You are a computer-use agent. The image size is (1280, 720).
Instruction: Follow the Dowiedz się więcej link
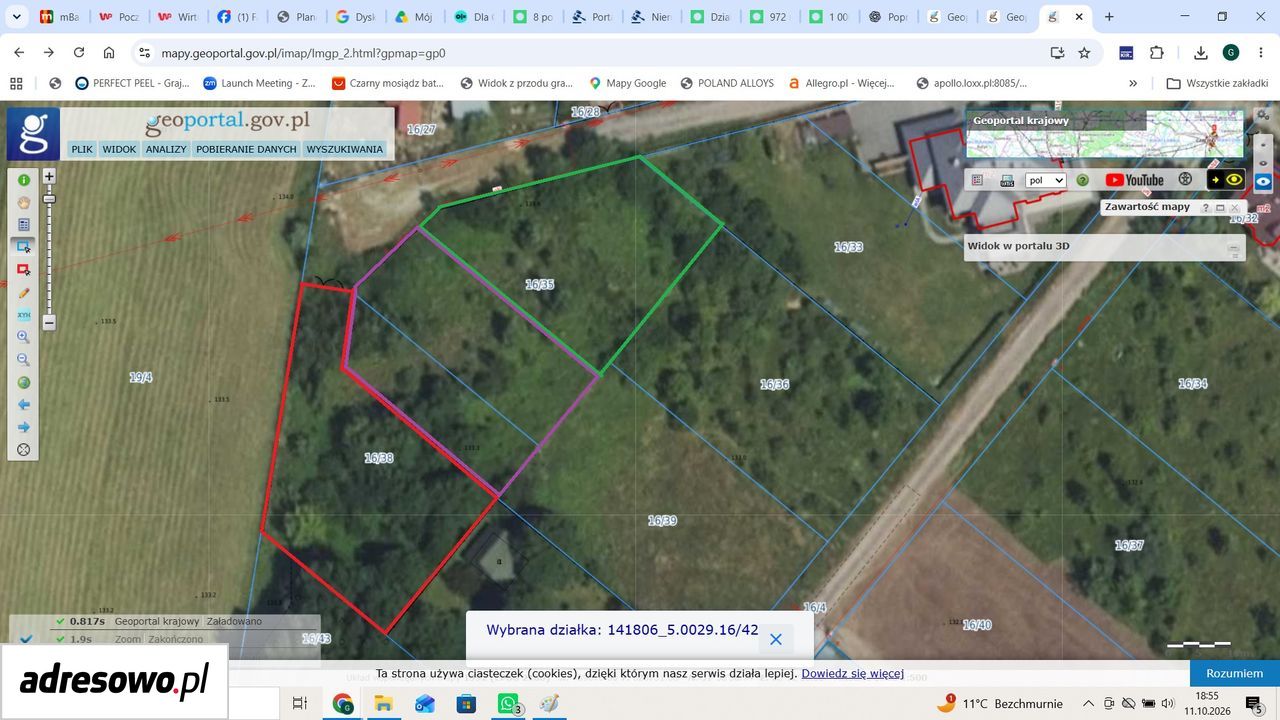pos(852,673)
